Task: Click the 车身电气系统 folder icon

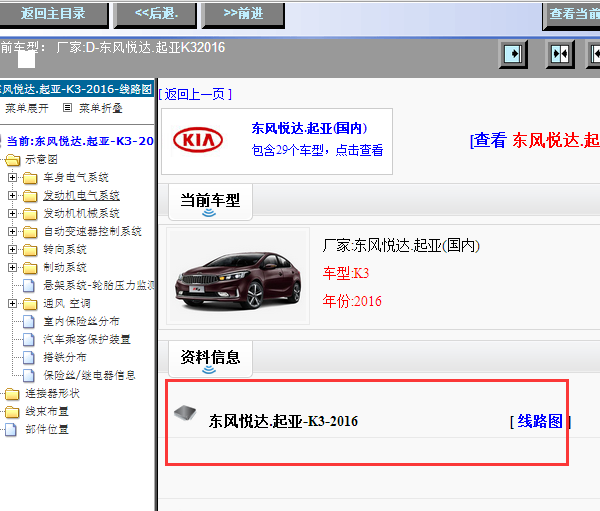Action: pos(30,178)
